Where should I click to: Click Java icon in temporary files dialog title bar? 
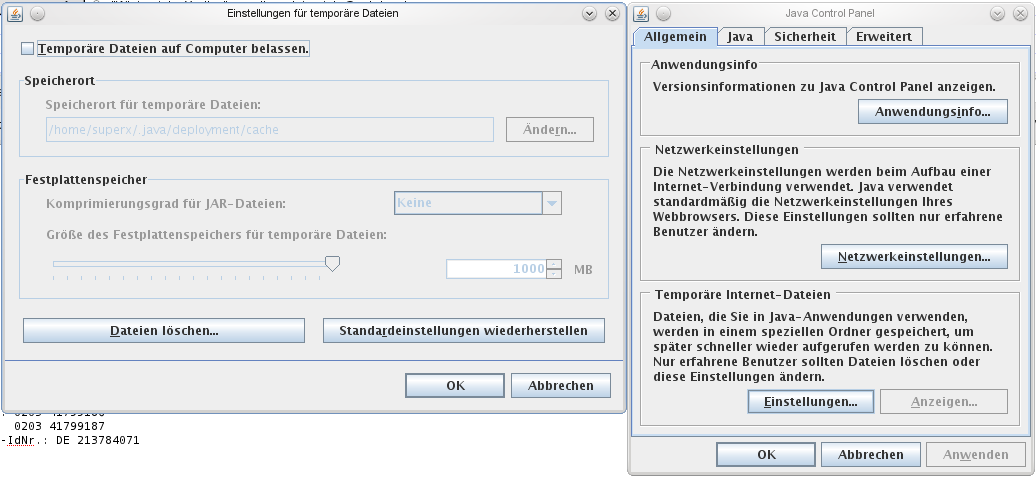tap(15, 13)
